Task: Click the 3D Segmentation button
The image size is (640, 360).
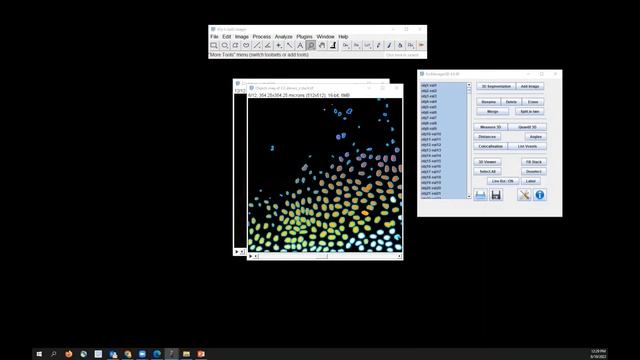Action: 496,86
